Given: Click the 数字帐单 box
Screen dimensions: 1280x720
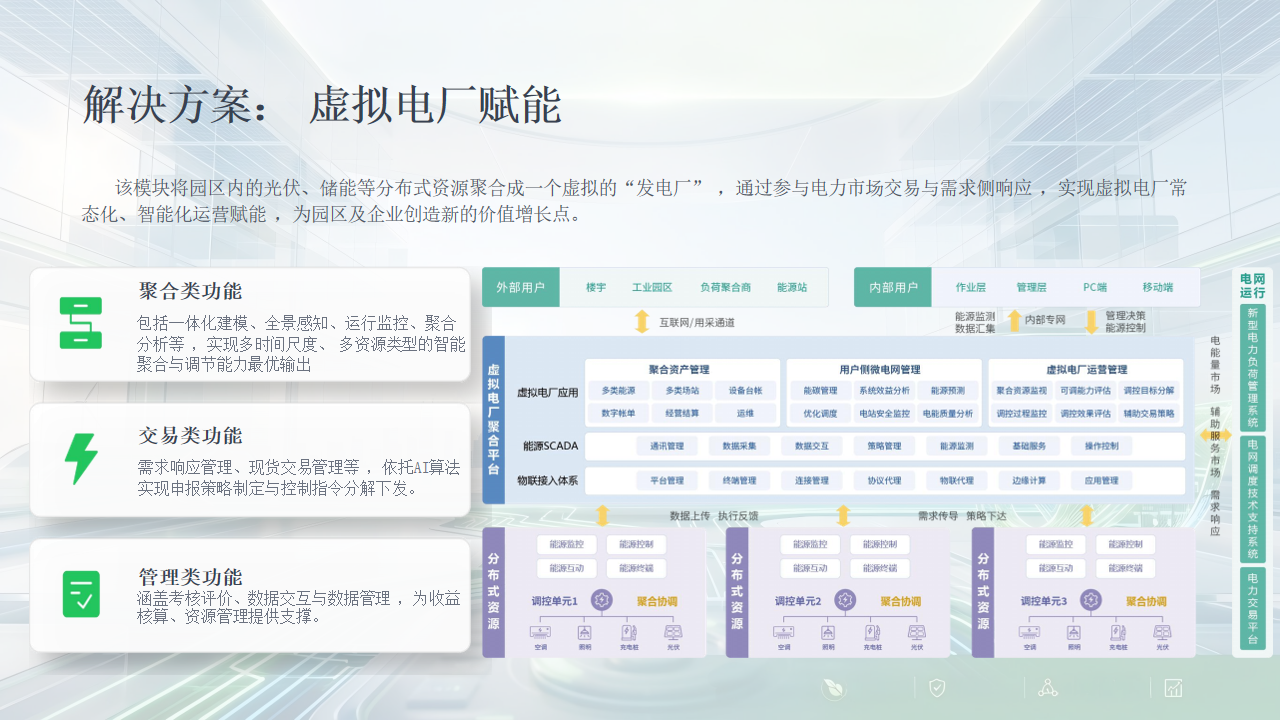Looking at the screenshot, I should click(618, 413).
